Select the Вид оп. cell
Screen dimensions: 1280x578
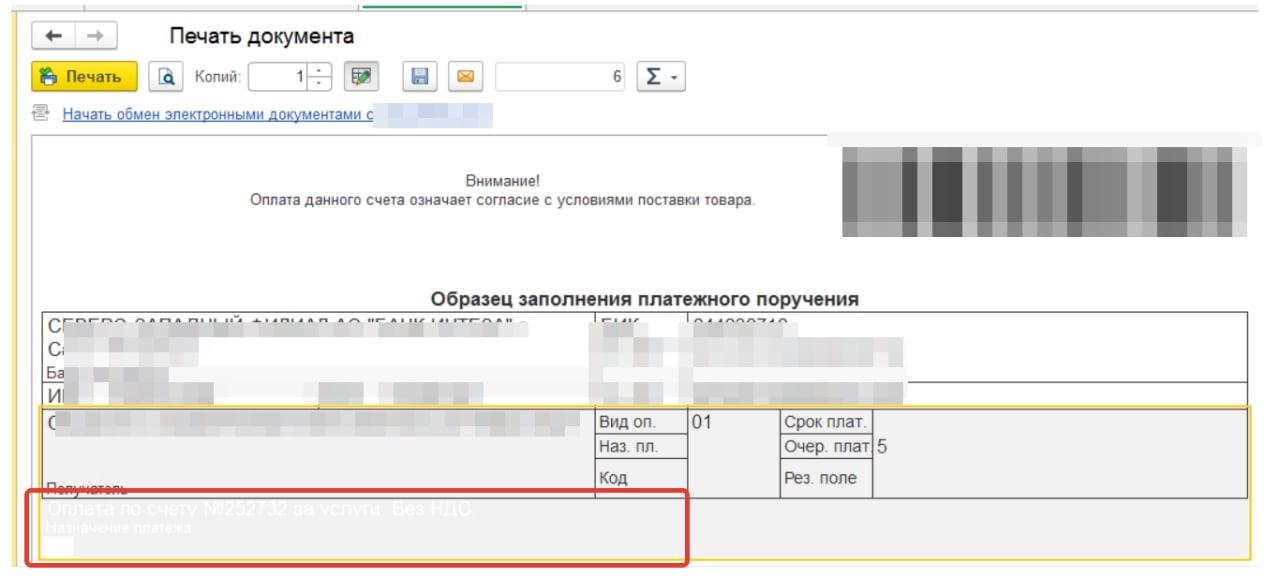(x=641, y=422)
